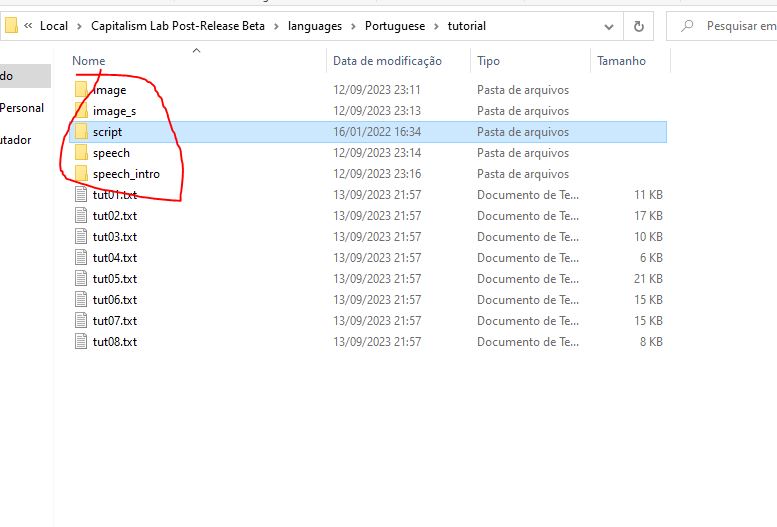Navigate to languages breadcrumb
Image resolution: width=777 pixels, height=527 pixels.
[315, 26]
